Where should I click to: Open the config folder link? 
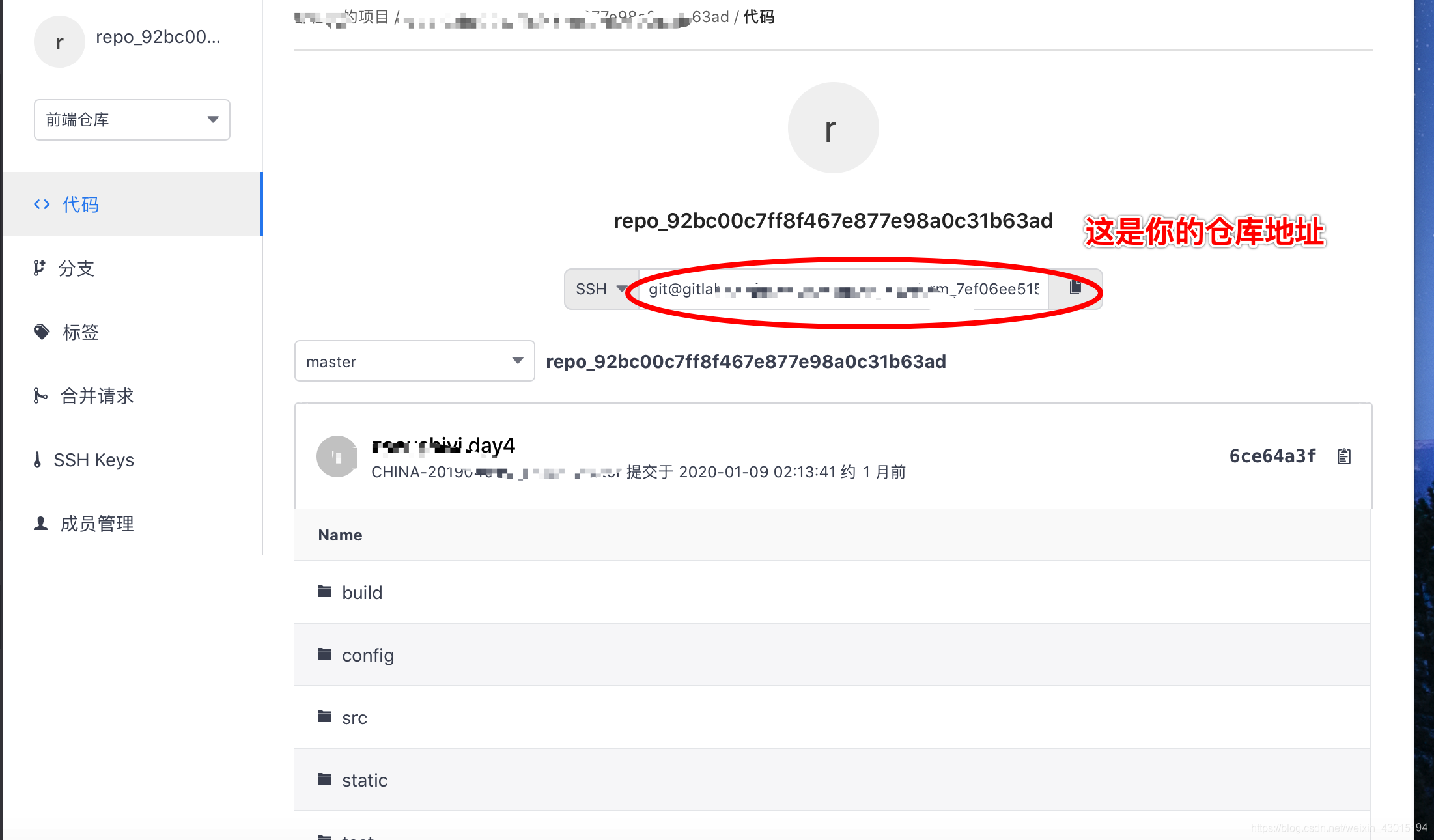(368, 655)
